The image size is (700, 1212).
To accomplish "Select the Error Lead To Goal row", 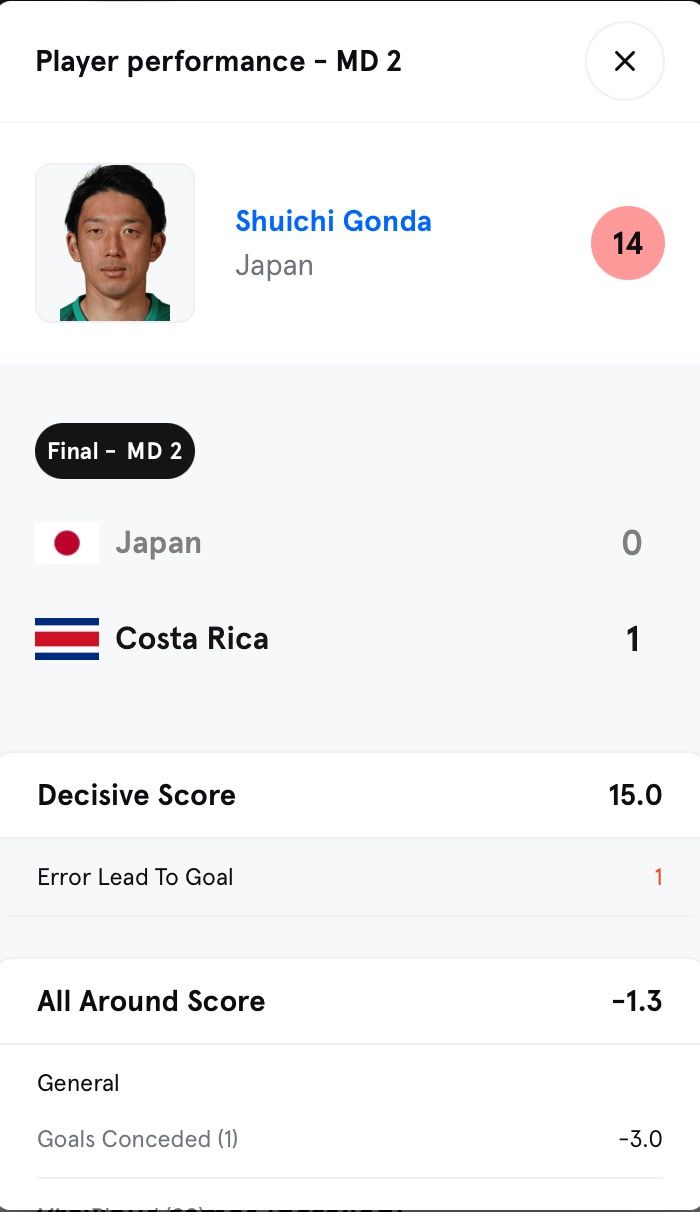I will pos(135,877).
